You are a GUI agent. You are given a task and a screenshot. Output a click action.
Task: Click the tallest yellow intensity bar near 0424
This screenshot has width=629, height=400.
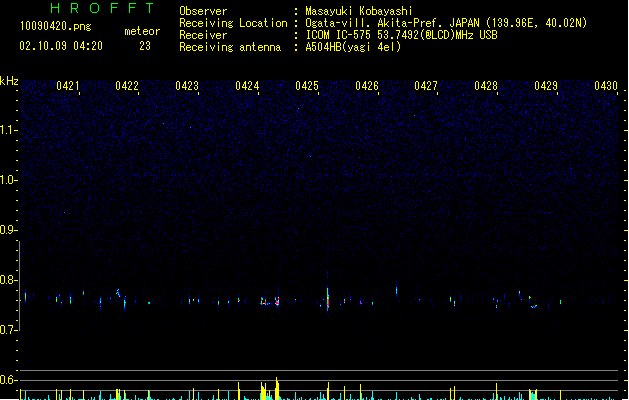[x=276, y=388]
